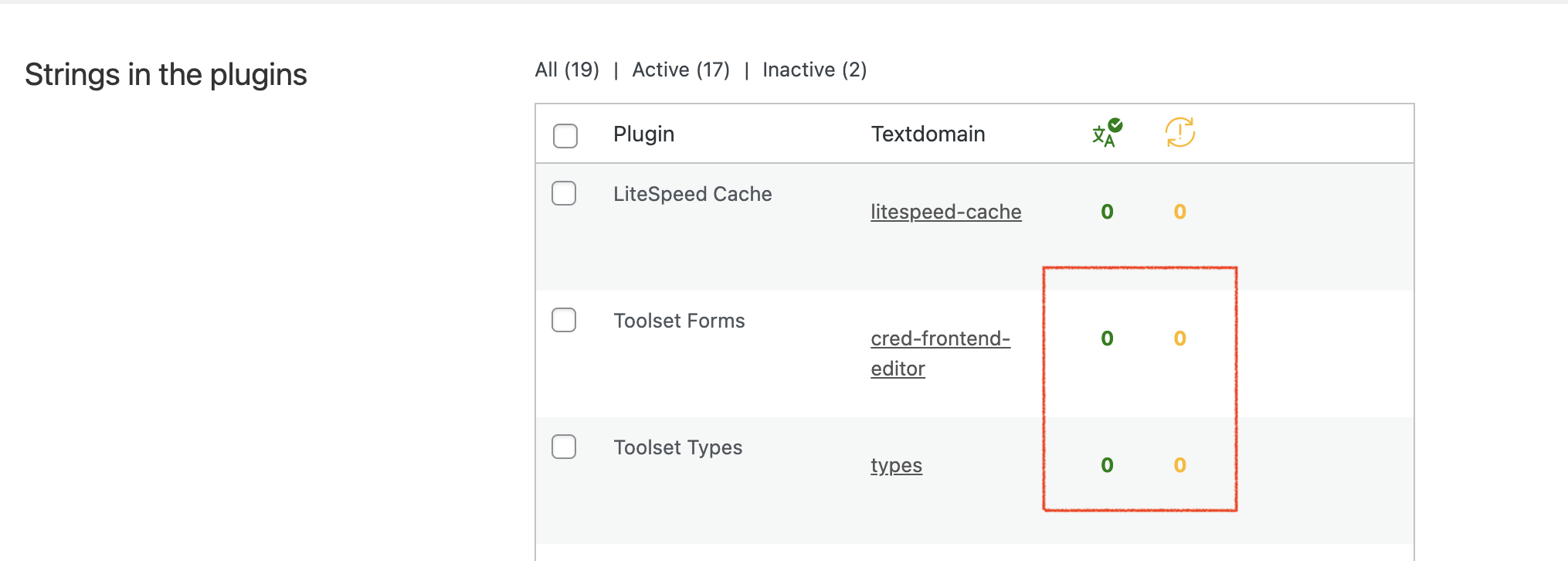Click orange count for Toolset Forms
This screenshot has width=1568, height=561.
[x=1179, y=338]
